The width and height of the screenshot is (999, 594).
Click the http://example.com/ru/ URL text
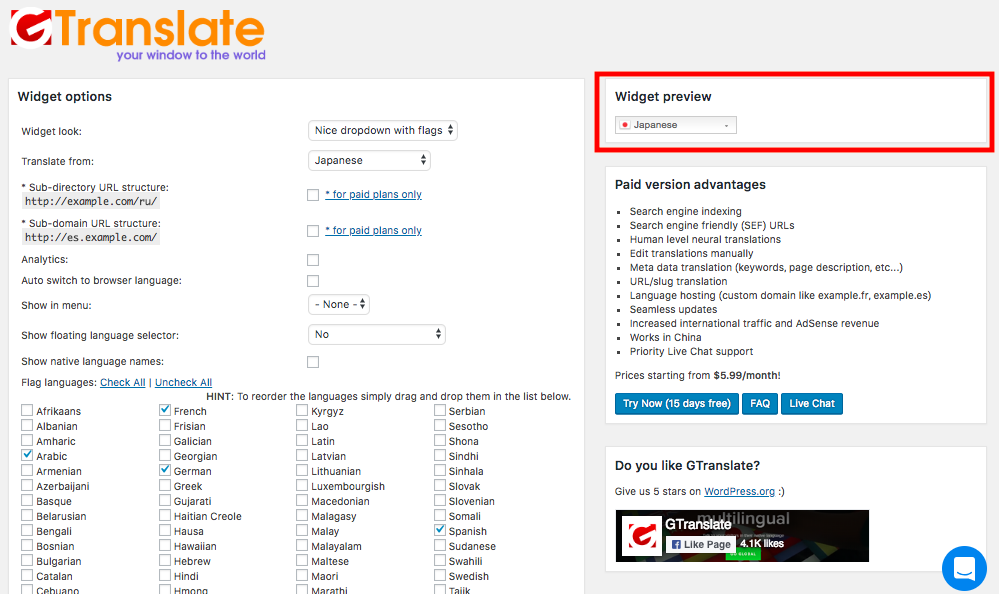coord(90,201)
